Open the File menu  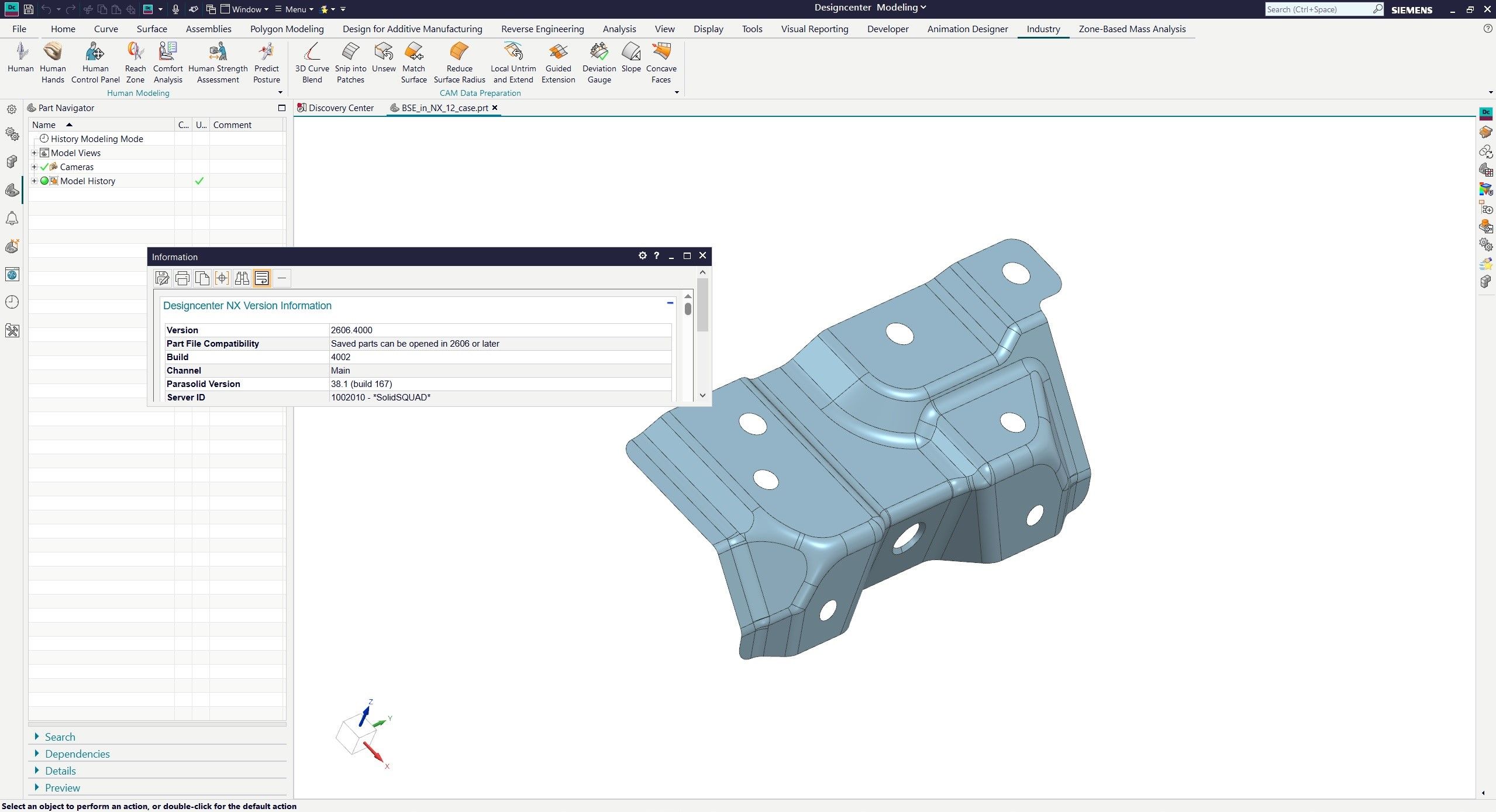(19, 29)
